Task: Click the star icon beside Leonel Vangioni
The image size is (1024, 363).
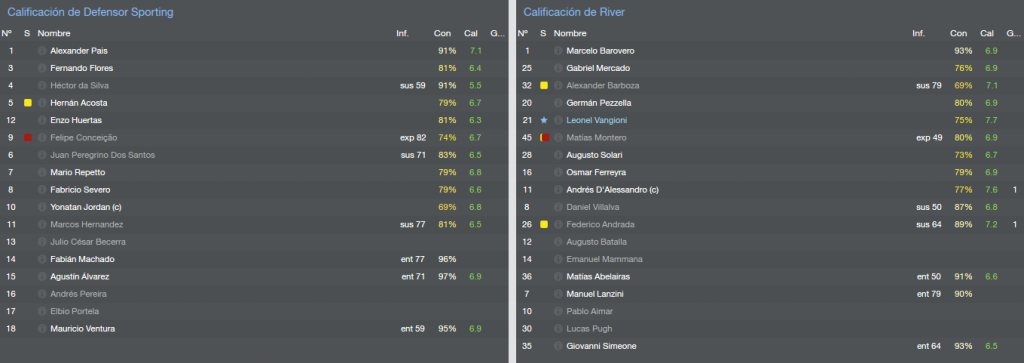Action: 543,120
